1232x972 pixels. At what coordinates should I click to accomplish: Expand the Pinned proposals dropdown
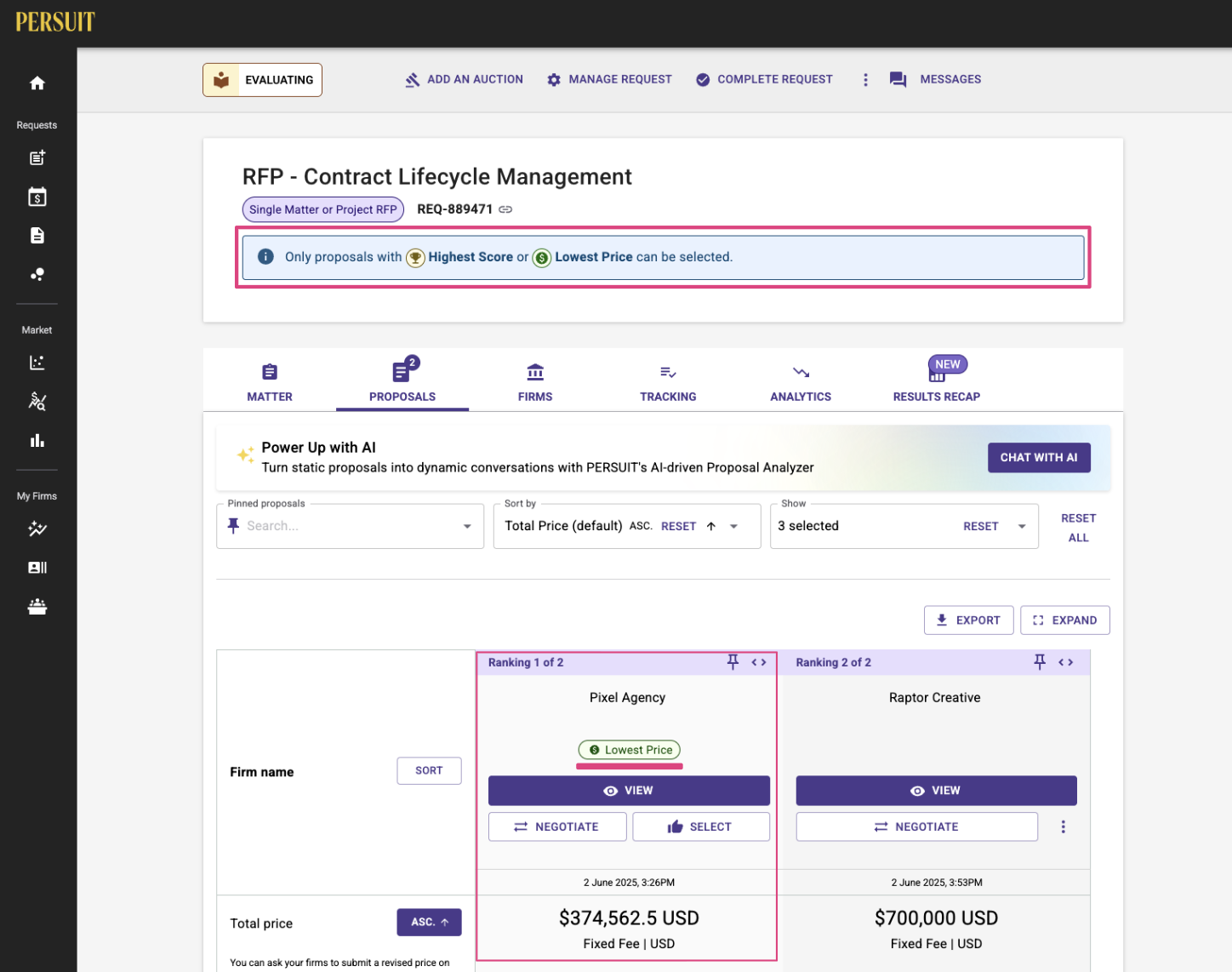(467, 526)
